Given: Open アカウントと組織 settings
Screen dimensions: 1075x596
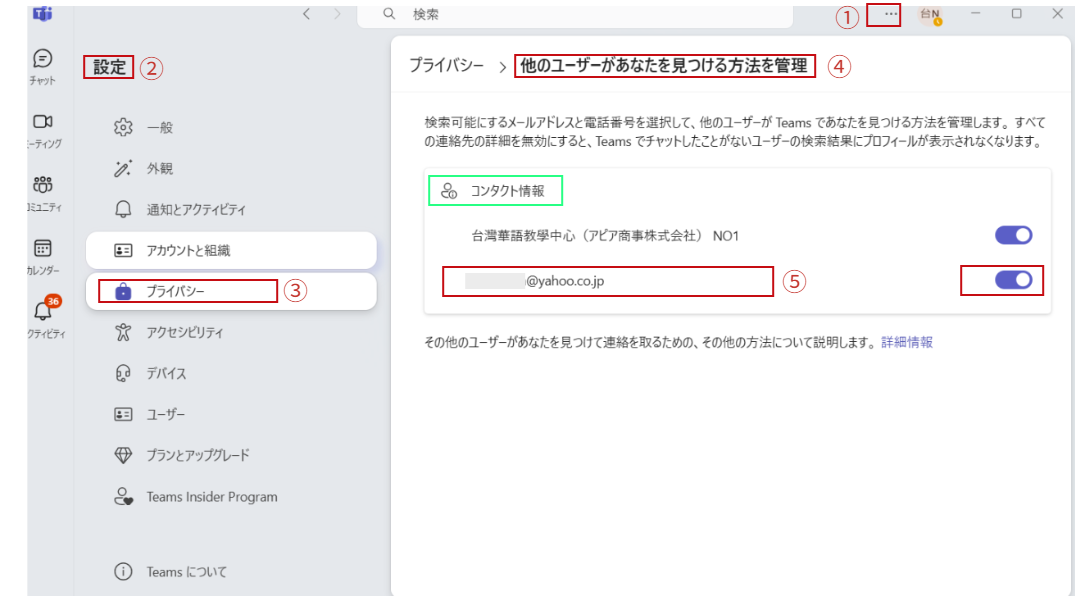Looking at the screenshot, I should pos(195,250).
